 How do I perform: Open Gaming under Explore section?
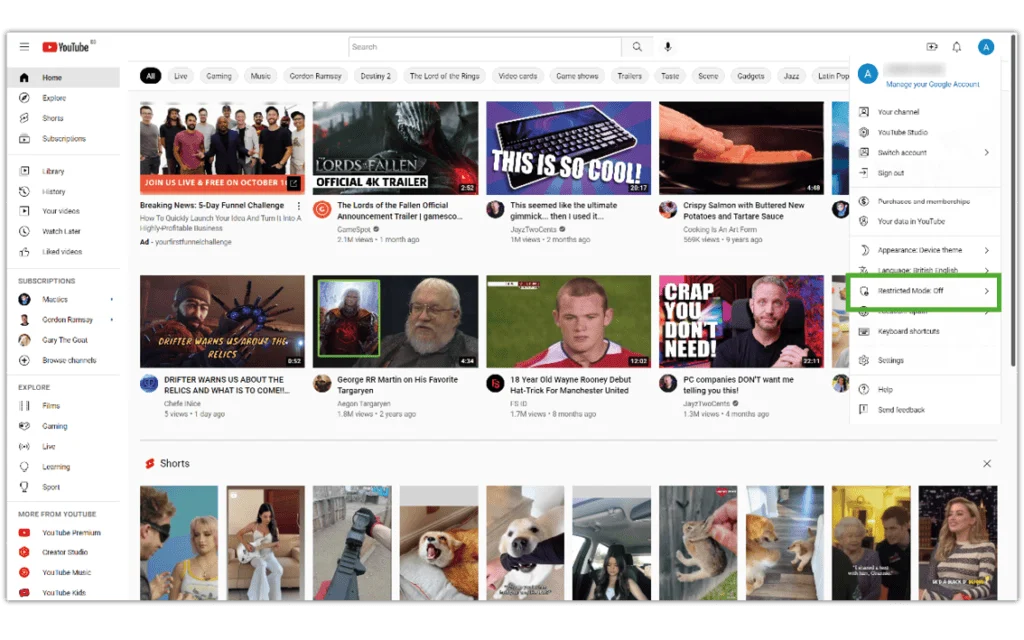tap(64, 426)
